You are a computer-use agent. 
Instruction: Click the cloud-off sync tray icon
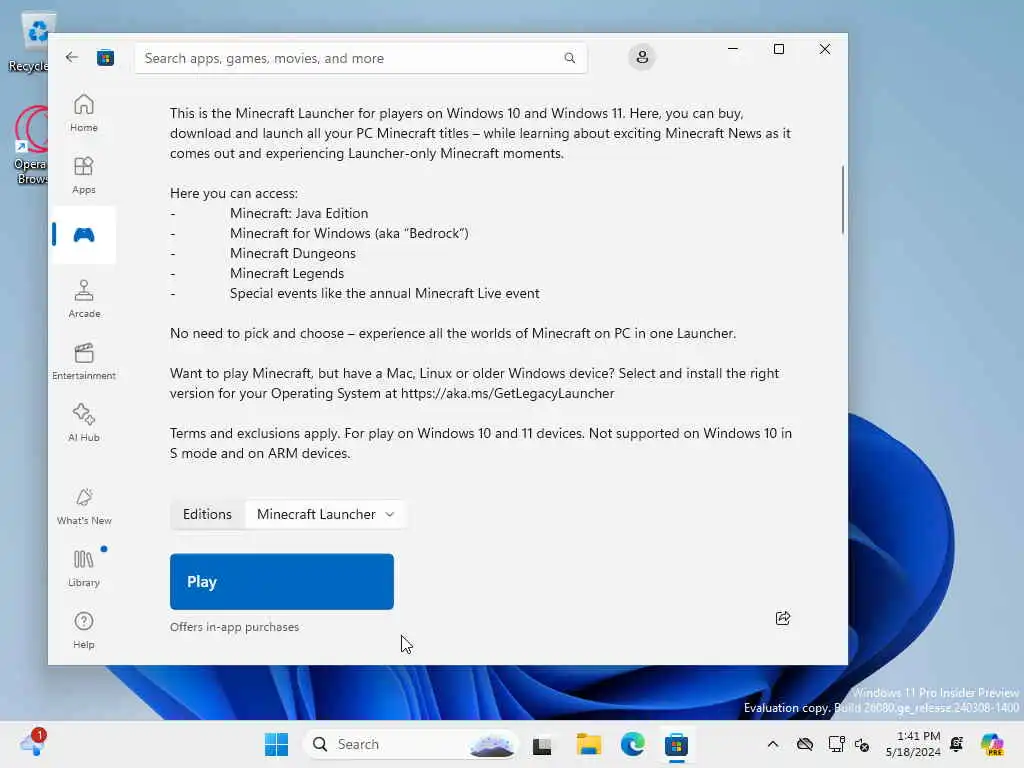pyautogui.click(x=805, y=744)
